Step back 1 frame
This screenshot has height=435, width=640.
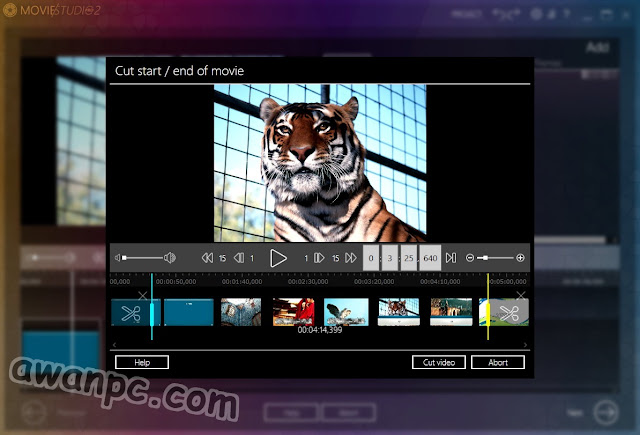(x=239, y=258)
